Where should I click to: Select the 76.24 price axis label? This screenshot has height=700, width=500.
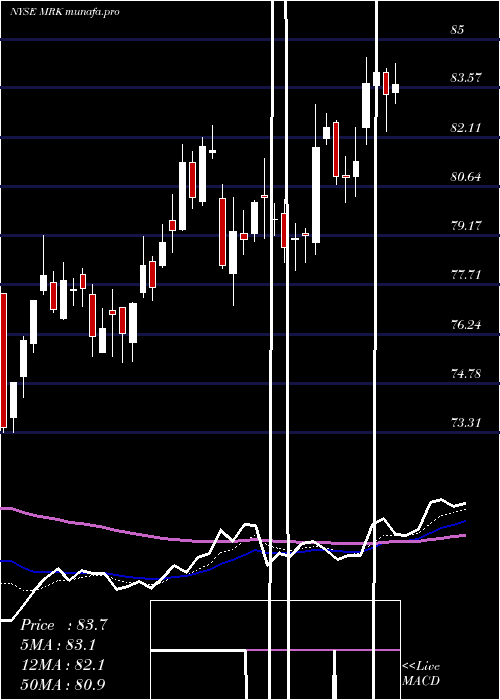tap(466, 324)
